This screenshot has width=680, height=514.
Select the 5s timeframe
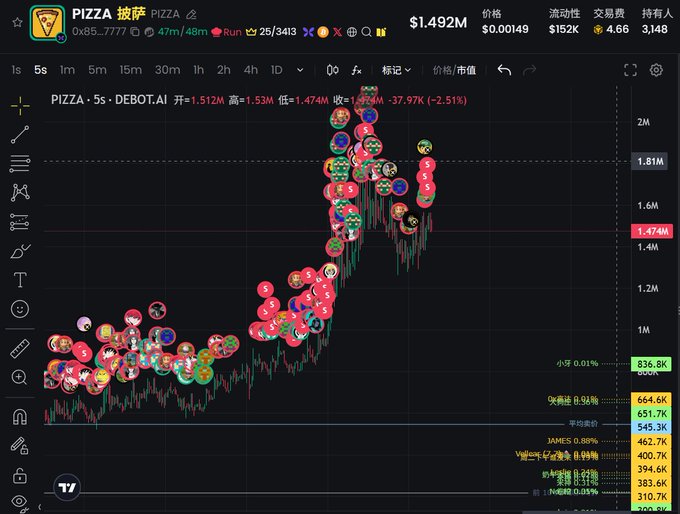pos(40,70)
